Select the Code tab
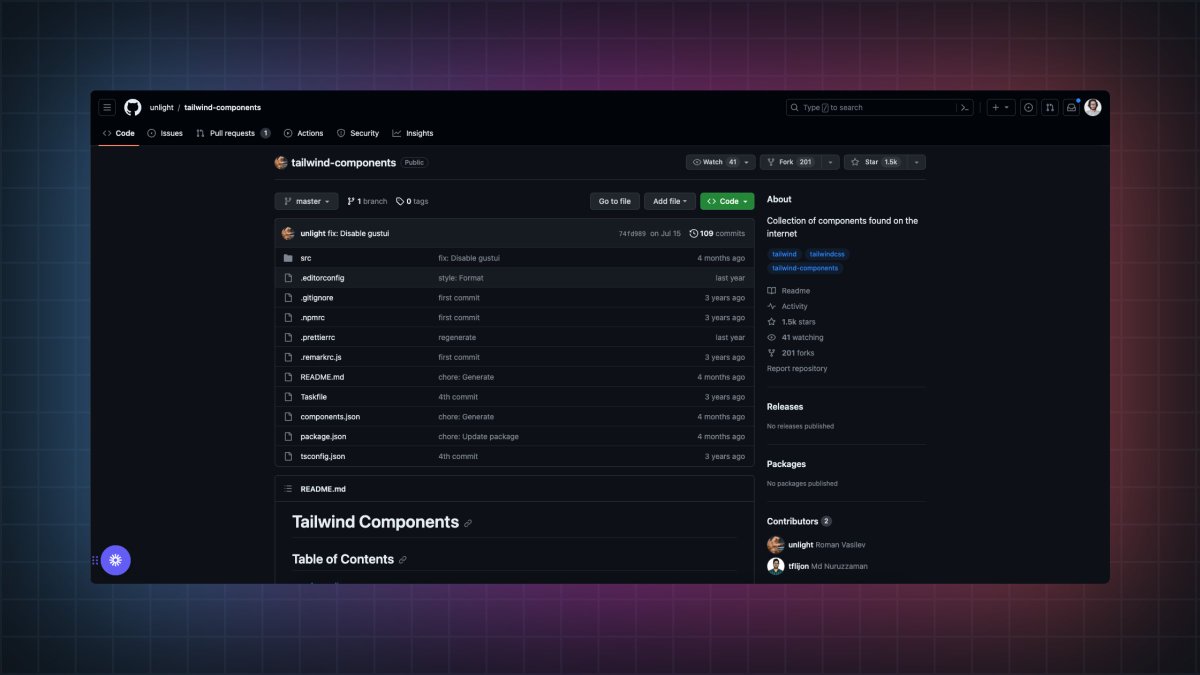Image resolution: width=1200 pixels, height=675 pixels. click(x=119, y=133)
